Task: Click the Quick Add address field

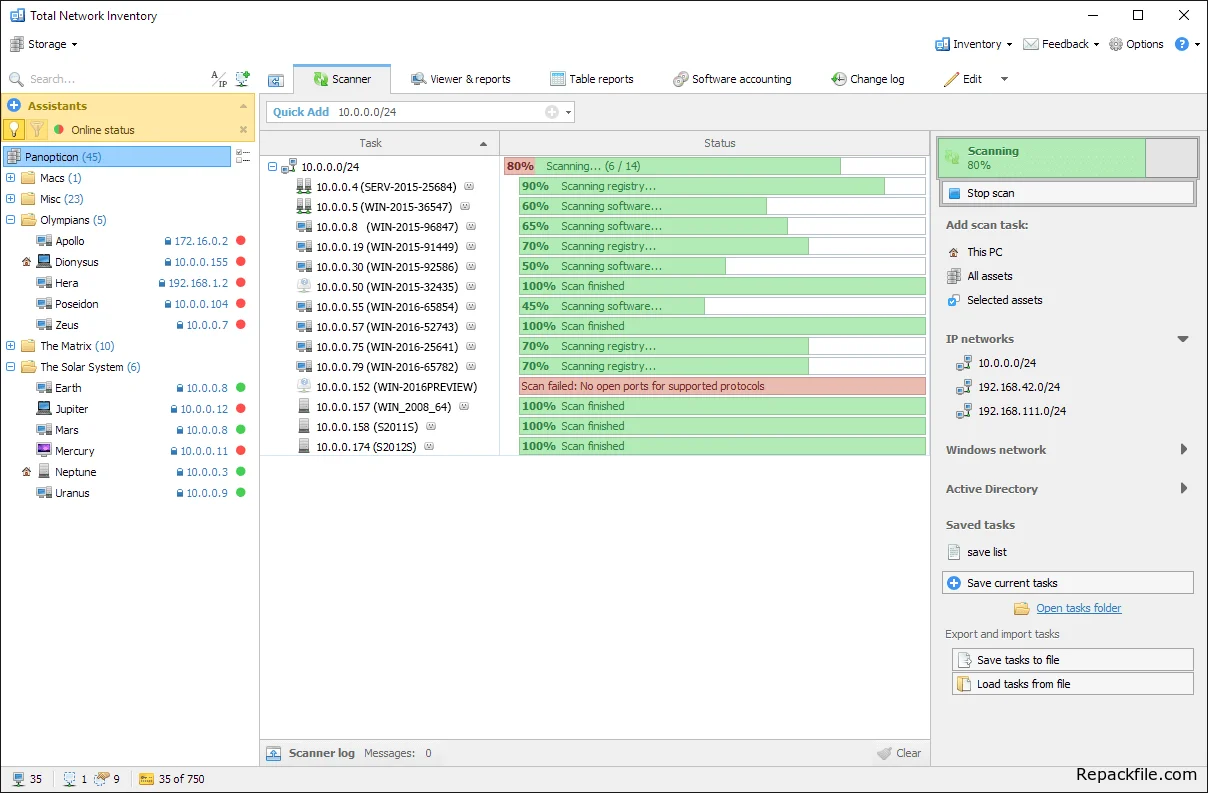Action: (420, 112)
